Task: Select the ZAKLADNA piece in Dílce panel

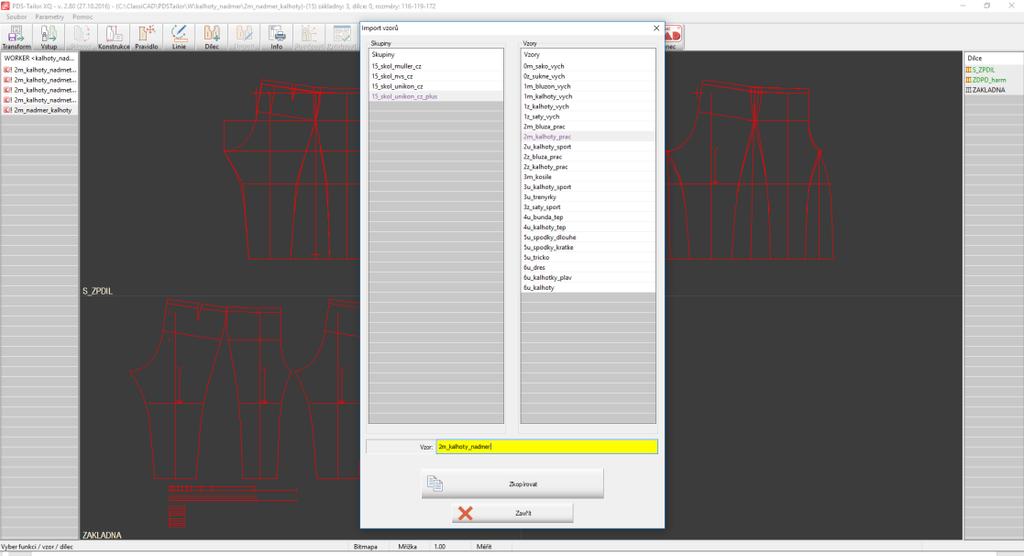Action: point(993,90)
